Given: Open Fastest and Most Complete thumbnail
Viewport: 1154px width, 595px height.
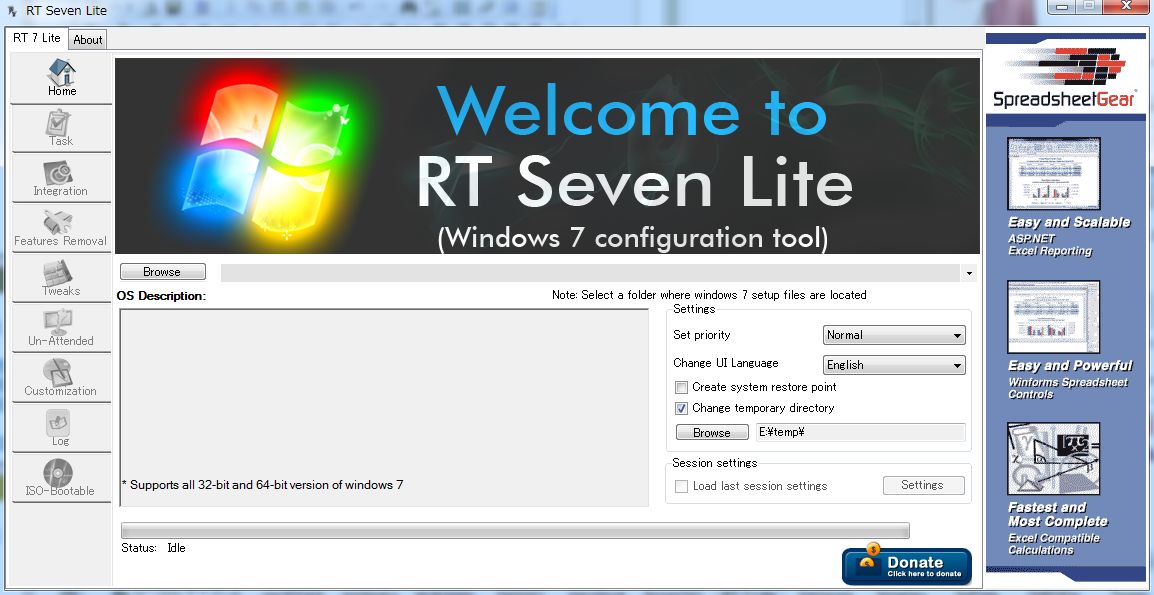Looking at the screenshot, I should [1054, 459].
